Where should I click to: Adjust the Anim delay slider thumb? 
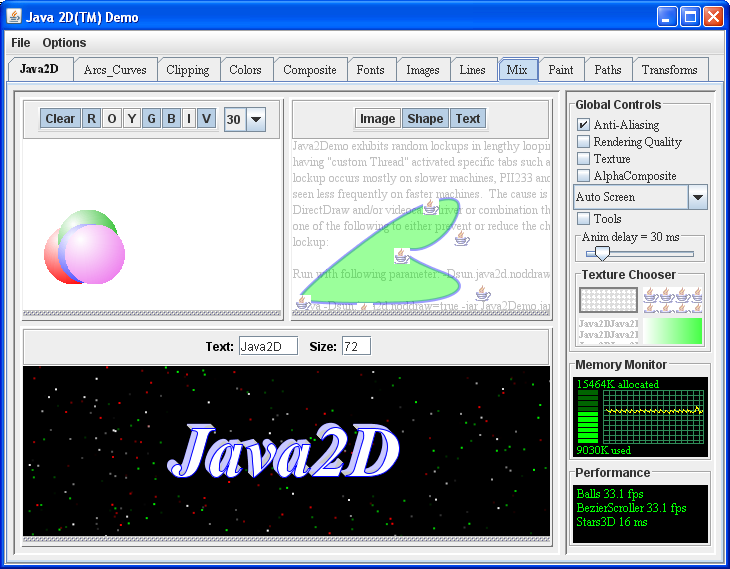[602, 253]
